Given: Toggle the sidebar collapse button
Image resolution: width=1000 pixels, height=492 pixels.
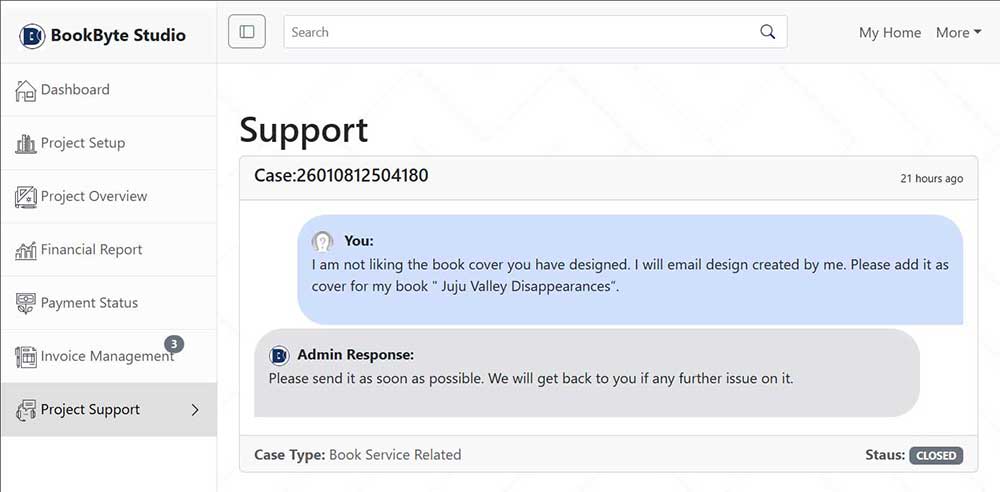Looking at the screenshot, I should click(247, 32).
